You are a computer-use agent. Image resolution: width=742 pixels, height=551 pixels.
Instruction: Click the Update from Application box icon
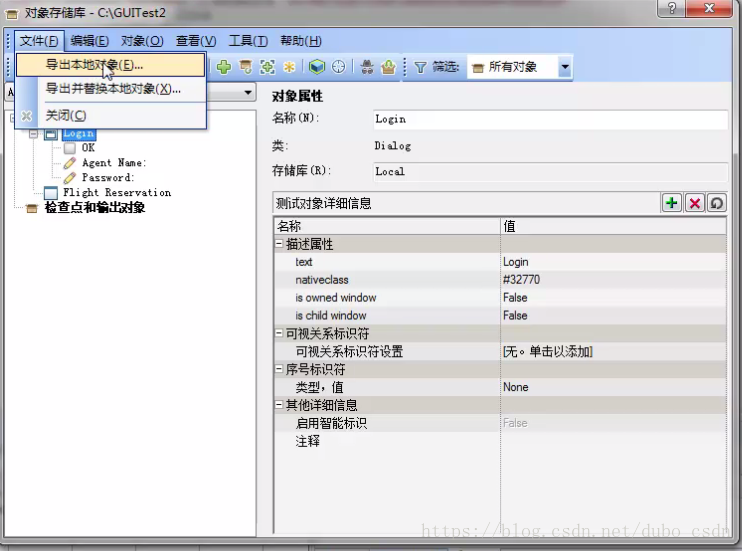[x=246, y=67]
